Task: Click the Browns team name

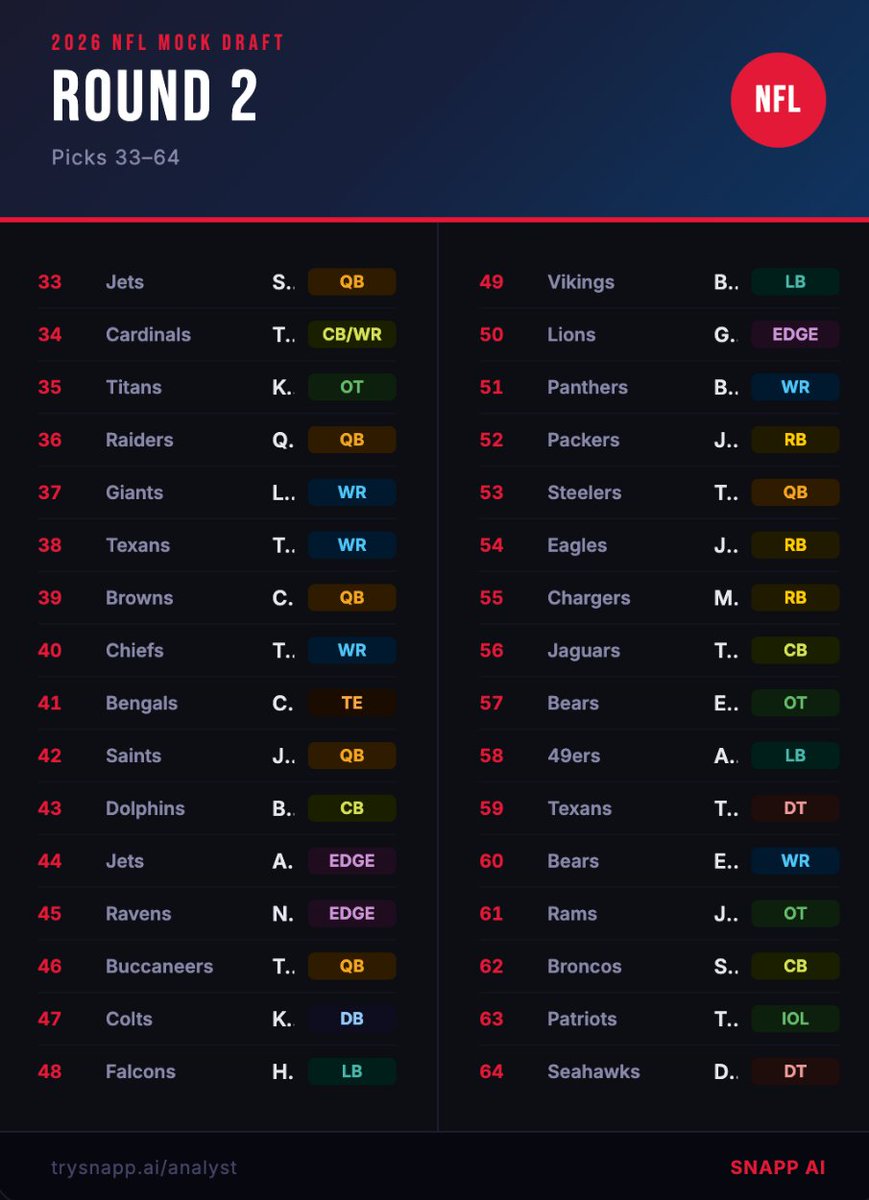Action: click(139, 598)
